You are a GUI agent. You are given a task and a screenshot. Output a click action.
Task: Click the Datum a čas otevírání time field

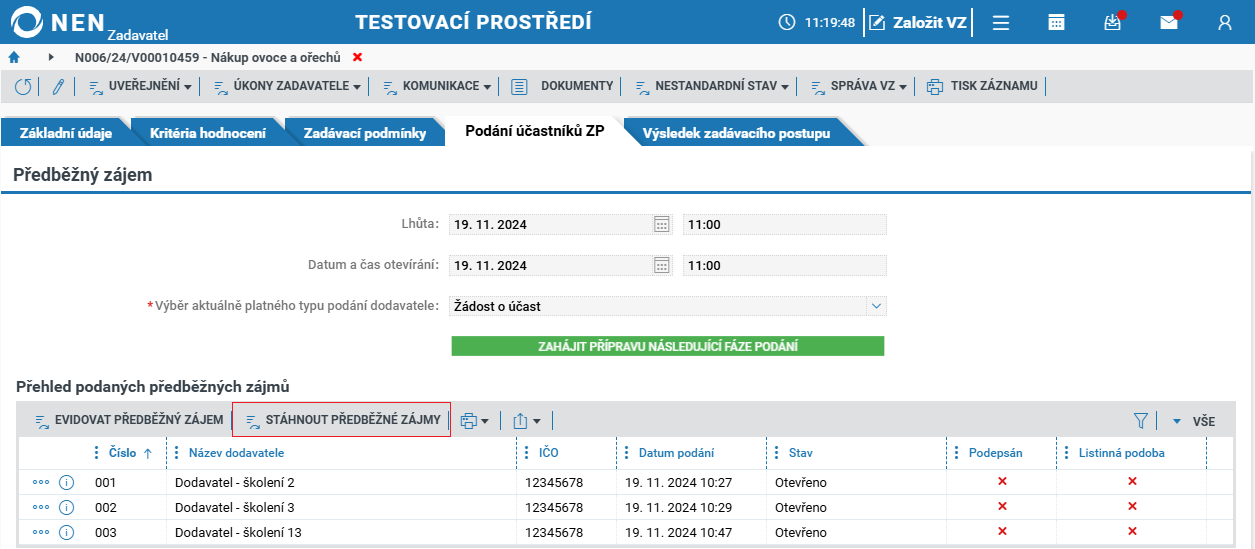[x=785, y=265]
